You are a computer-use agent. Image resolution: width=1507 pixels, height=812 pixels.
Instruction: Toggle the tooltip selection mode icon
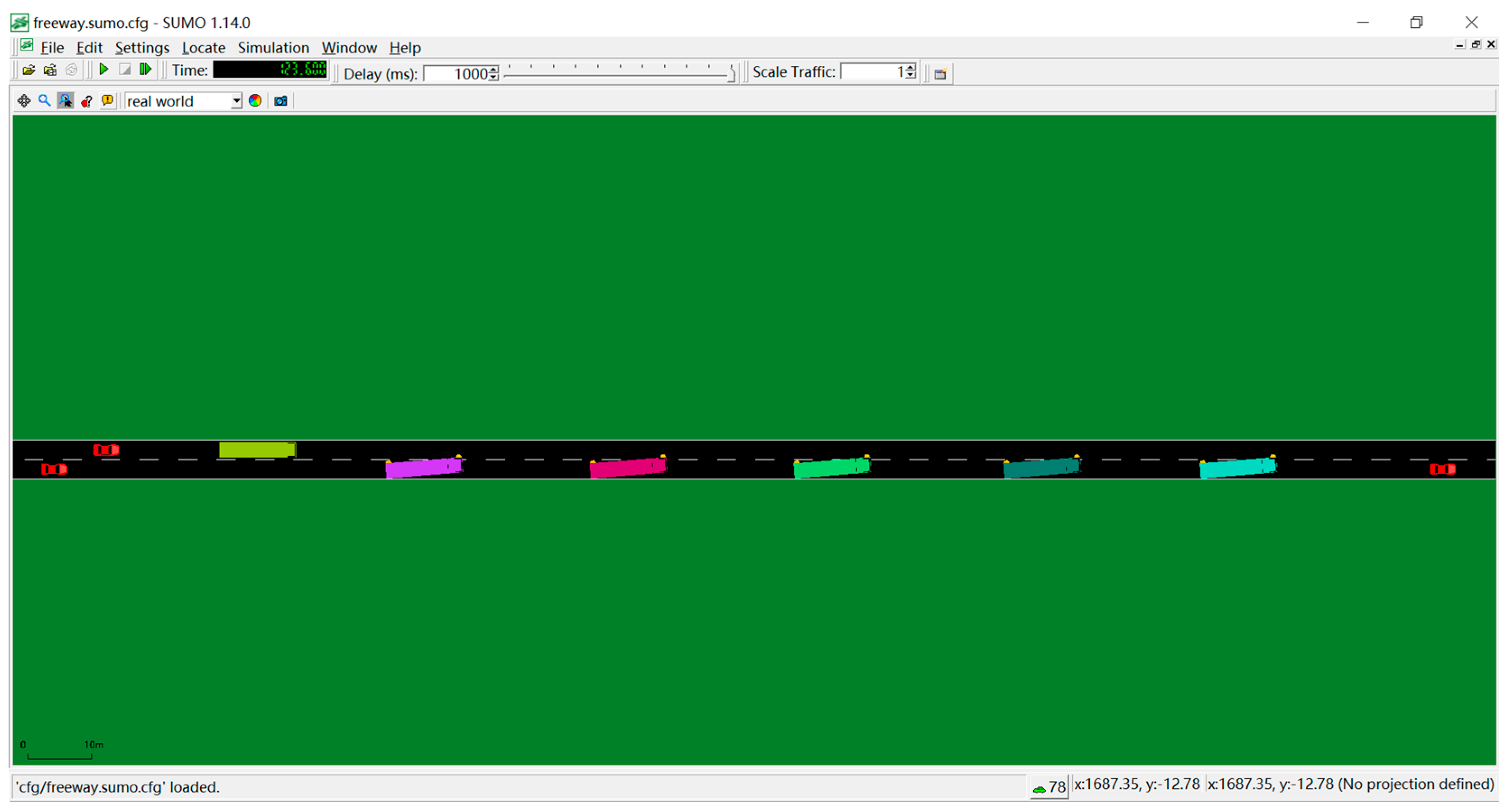point(65,101)
